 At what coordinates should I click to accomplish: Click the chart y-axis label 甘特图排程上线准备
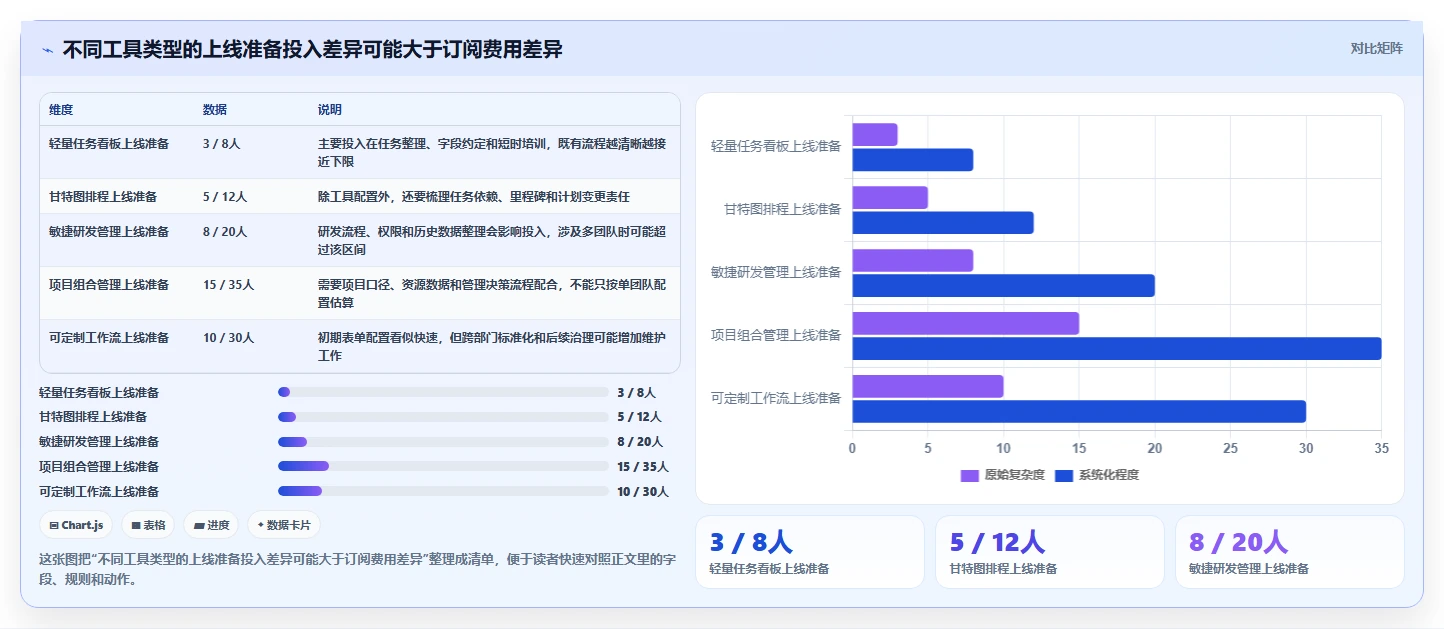783,209
